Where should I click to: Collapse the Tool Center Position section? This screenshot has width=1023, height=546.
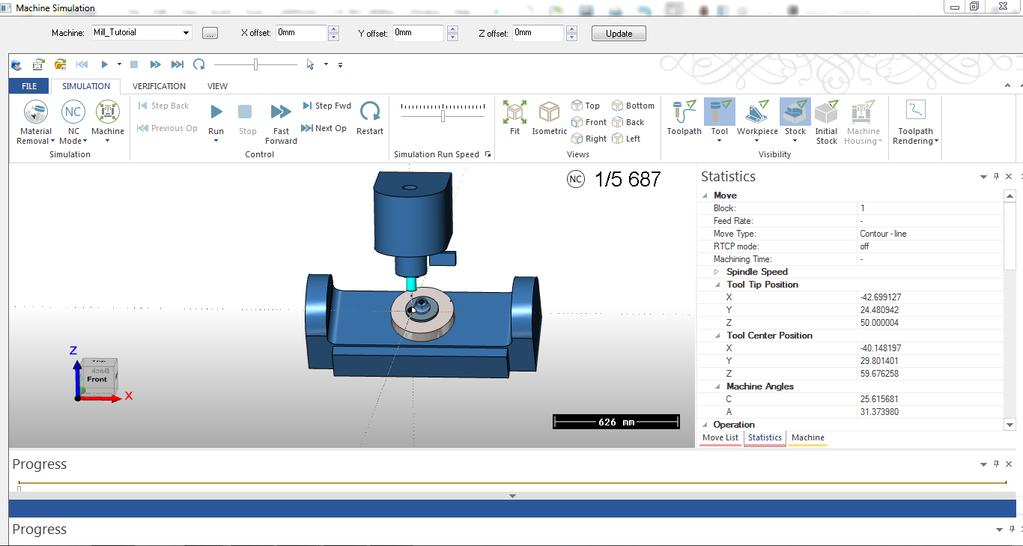718,336
